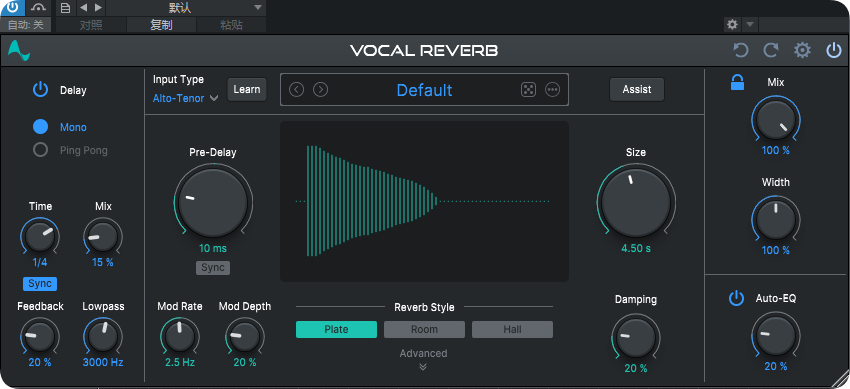Load the next preset with right arrow
The height and width of the screenshot is (389, 850).
click(321, 89)
